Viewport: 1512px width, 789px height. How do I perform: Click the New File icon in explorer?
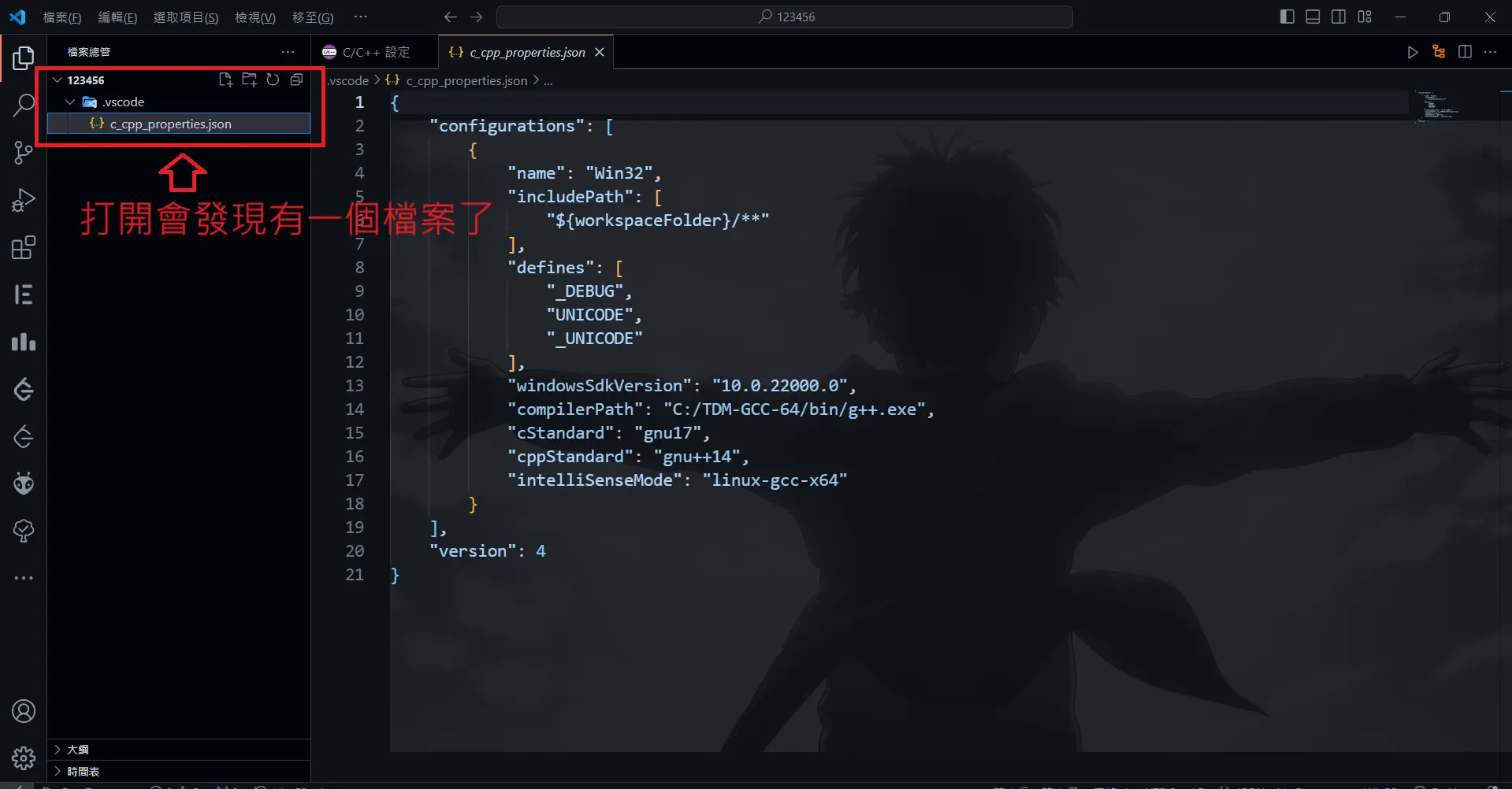225,80
